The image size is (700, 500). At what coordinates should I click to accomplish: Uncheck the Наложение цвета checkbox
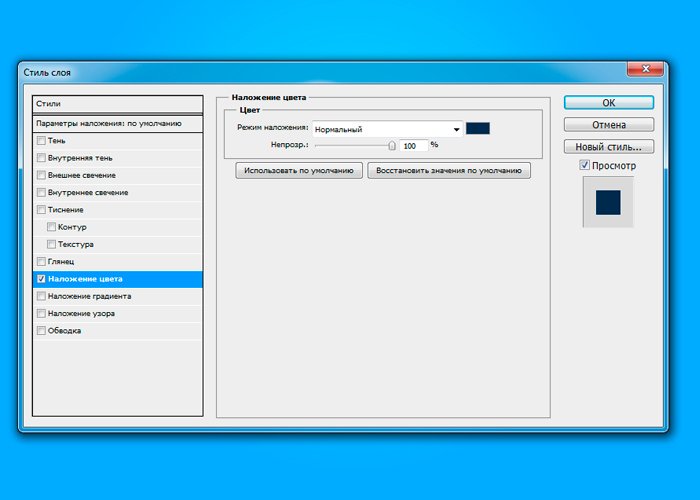coord(41,279)
